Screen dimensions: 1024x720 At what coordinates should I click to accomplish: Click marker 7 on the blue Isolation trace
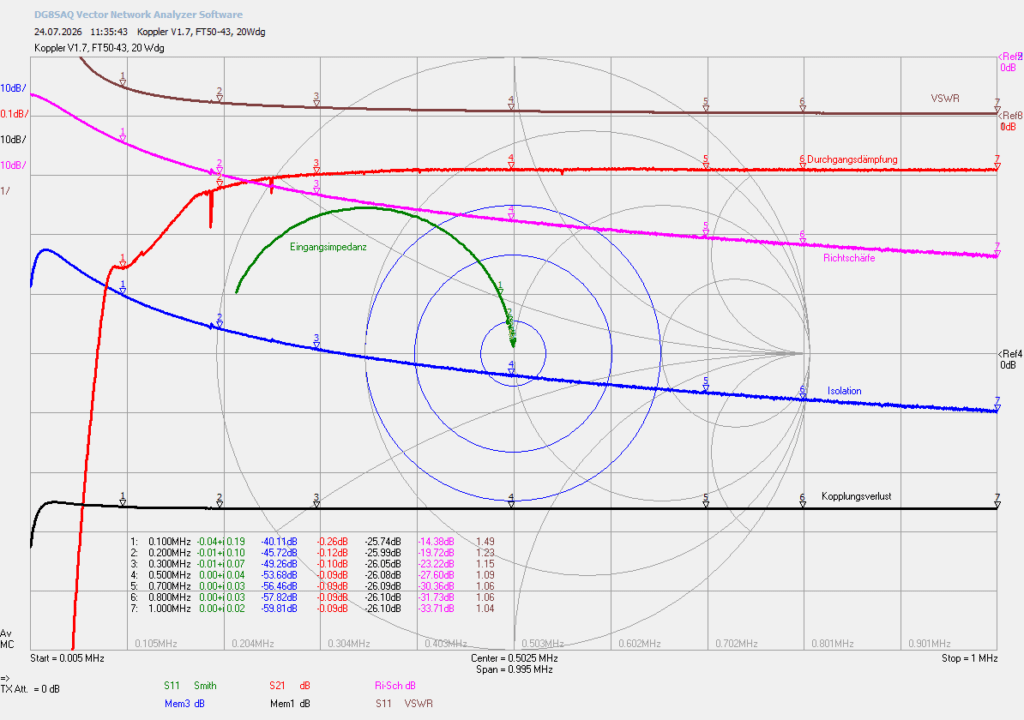[997, 404]
